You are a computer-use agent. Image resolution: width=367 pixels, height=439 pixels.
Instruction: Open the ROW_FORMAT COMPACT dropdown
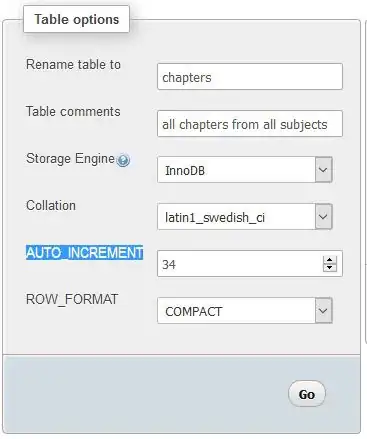click(245, 311)
